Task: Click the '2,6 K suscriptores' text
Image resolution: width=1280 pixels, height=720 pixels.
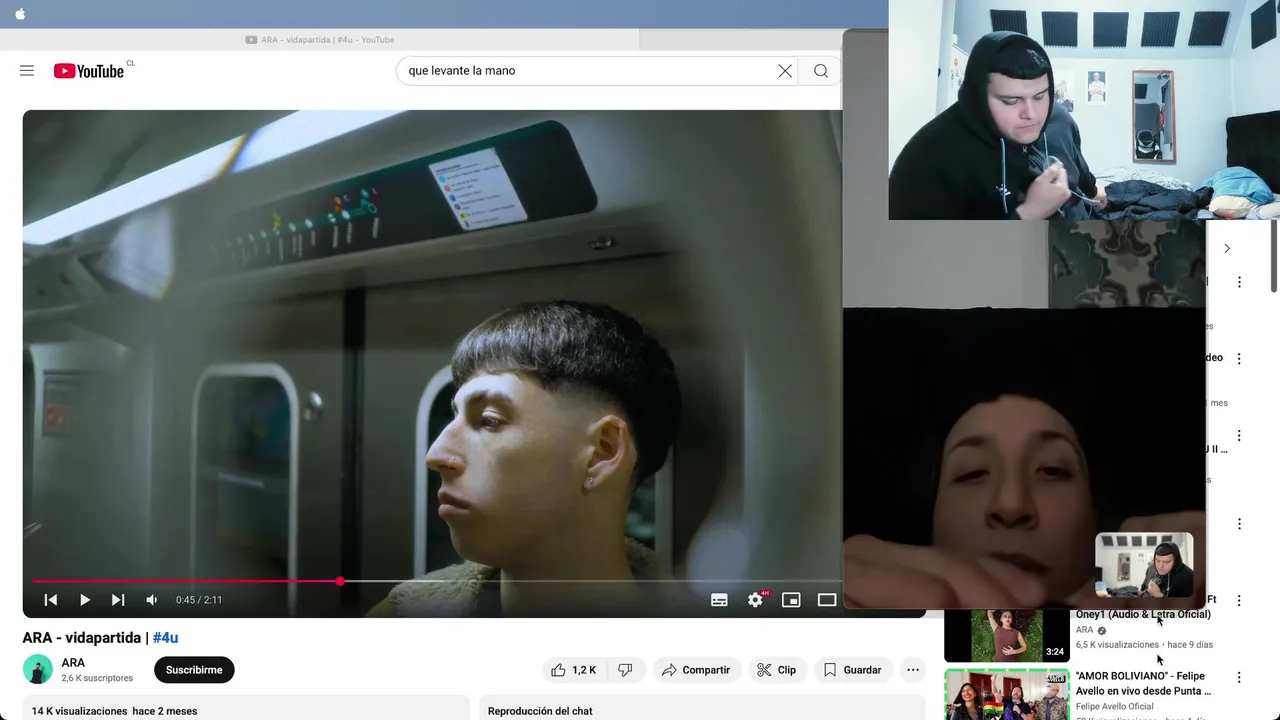Action: coord(97,678)
